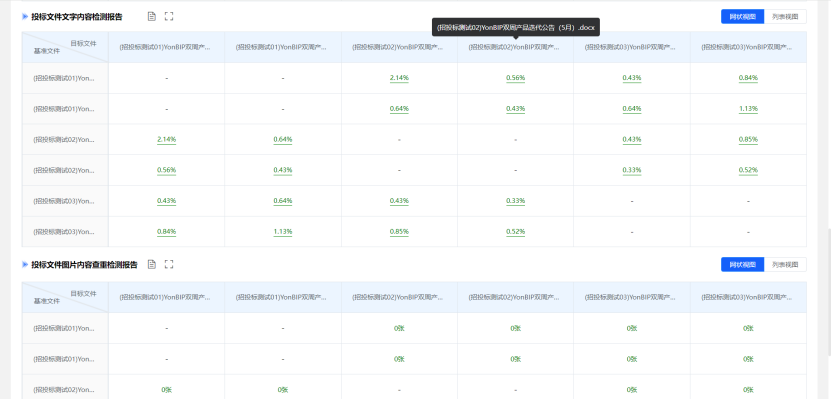Open document icon beside 投标文件图片内容查重检测报告
The image size is (831, 399).
click(x=152, y=264)
